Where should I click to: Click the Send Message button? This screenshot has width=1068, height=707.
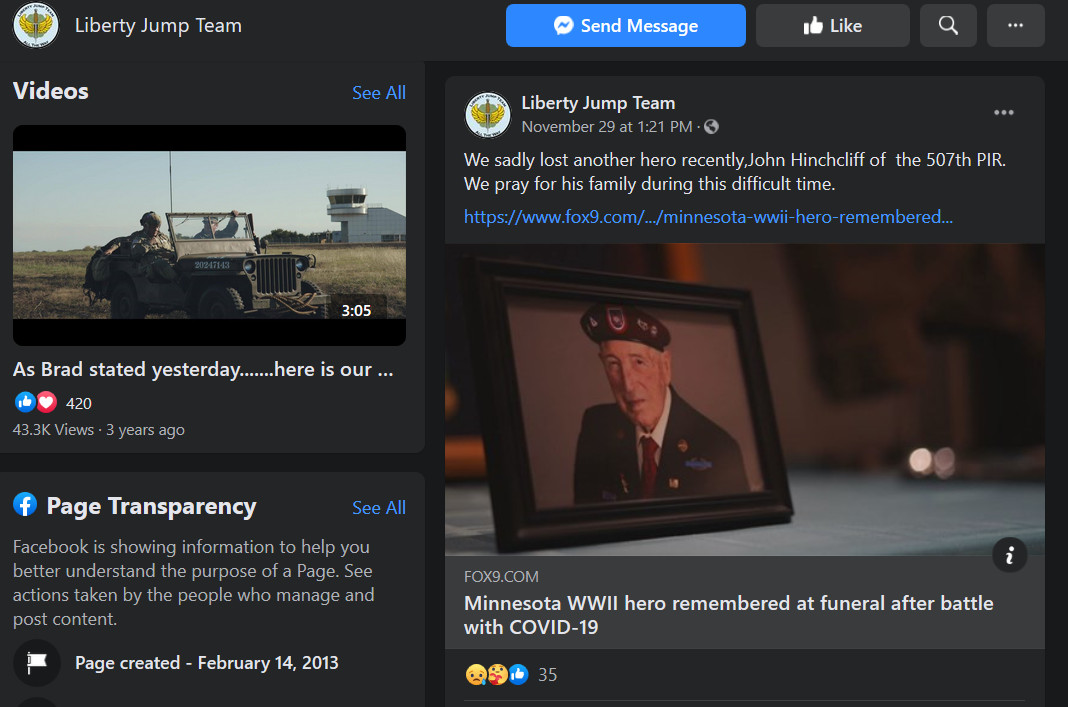(625, 25)
